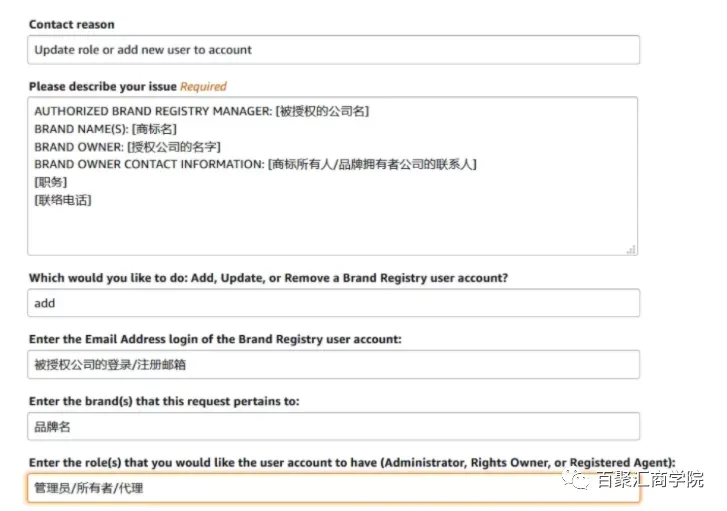Click the WeChat logo watermark icon
The width and height of the screenshot is (727, 511).
pyautogui.click(x=575, y=479)
